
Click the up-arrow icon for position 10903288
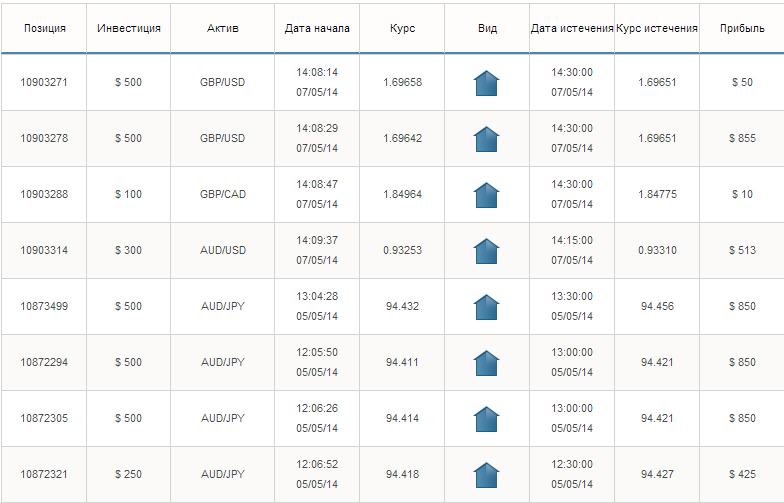(486, 195)
